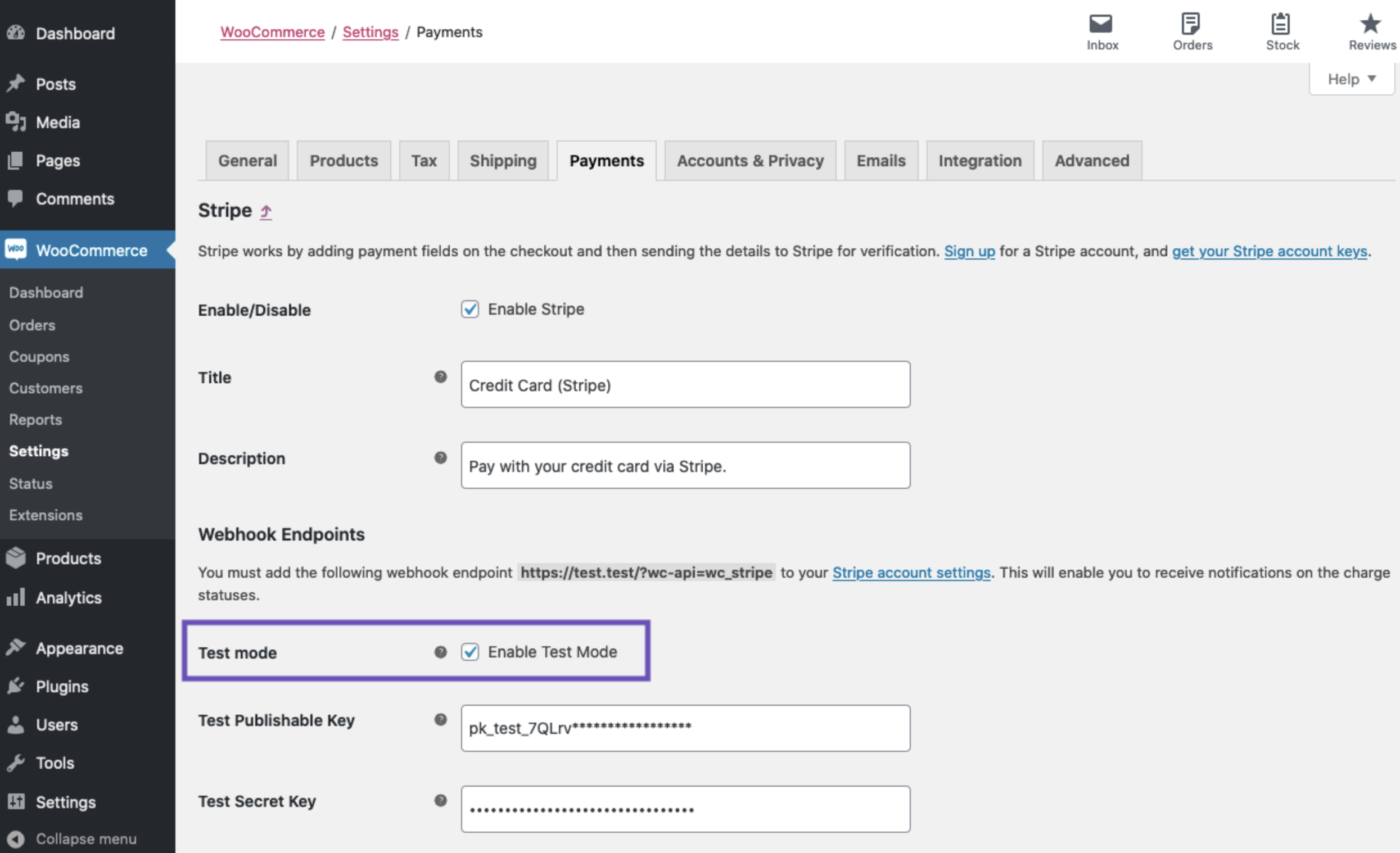Click the Stripe return arrow icon
Screen dimensions: 1400x853
coord(266,212)
